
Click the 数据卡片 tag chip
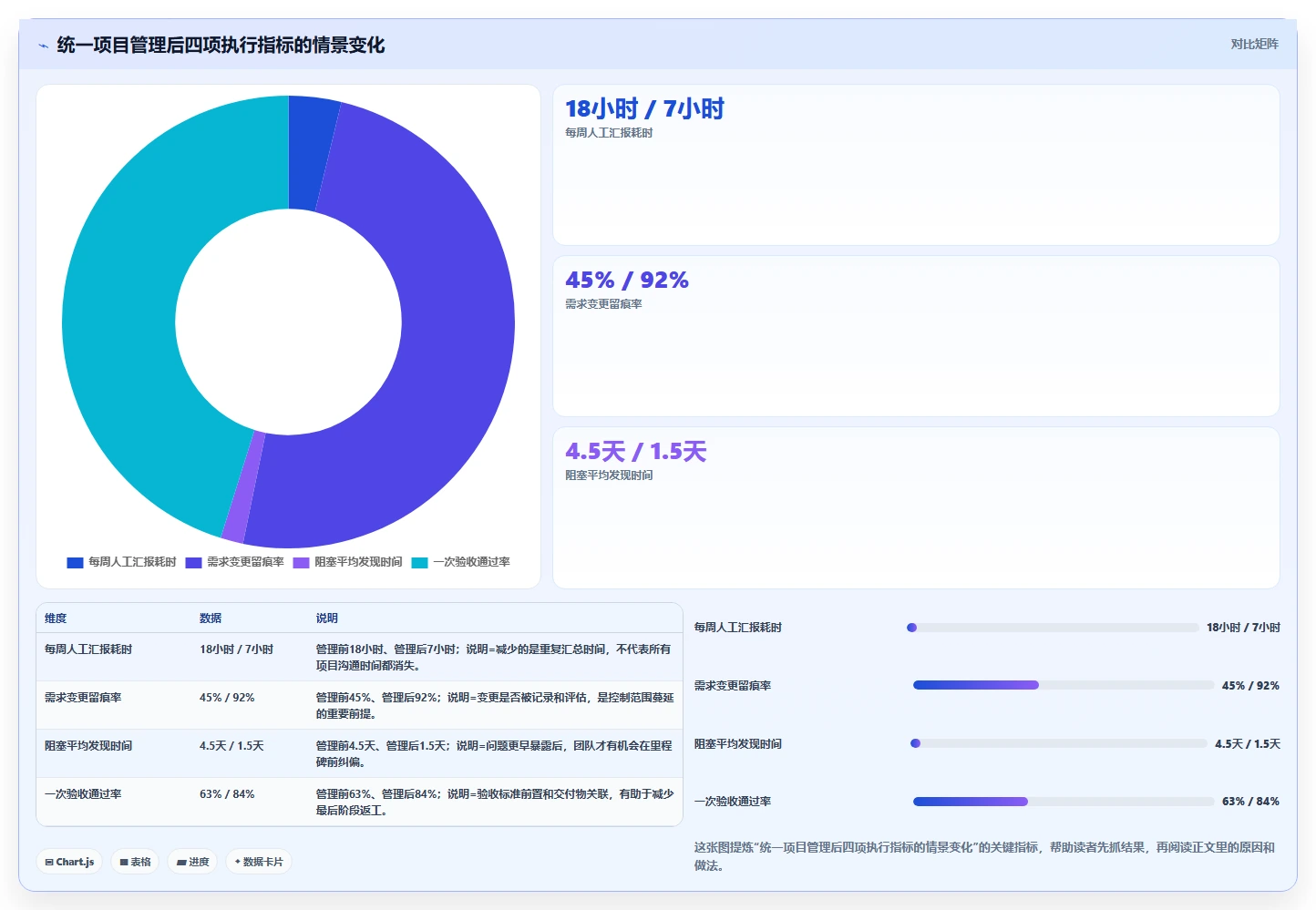[x=259, y=862]
